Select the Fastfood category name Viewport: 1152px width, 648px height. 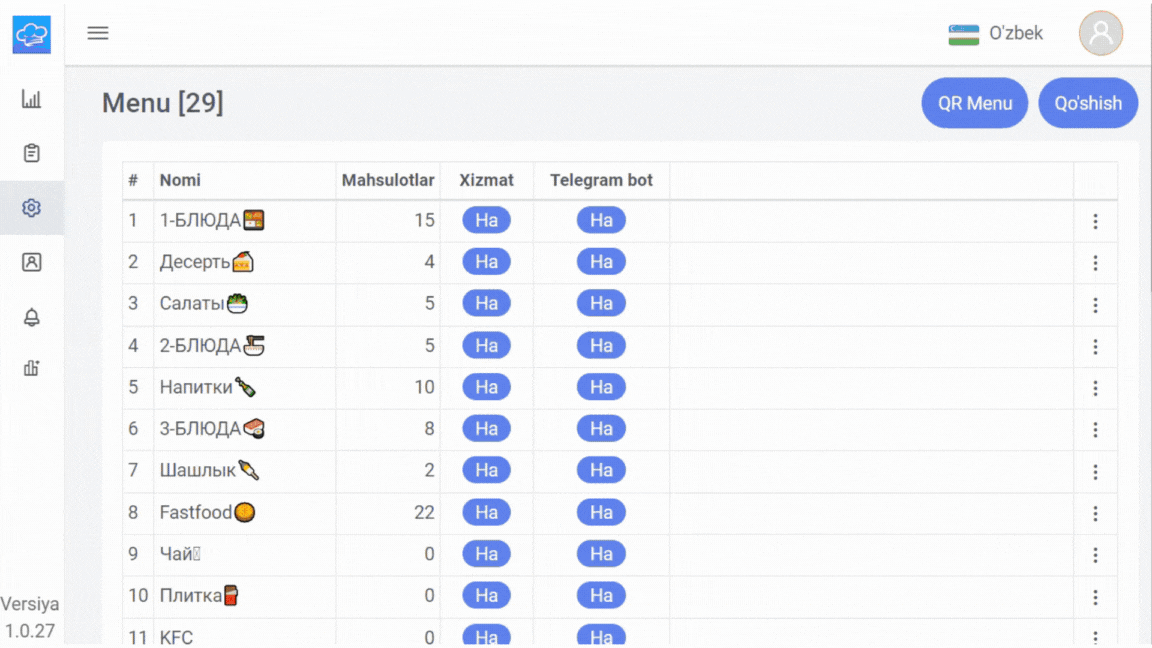click(207, 512)
